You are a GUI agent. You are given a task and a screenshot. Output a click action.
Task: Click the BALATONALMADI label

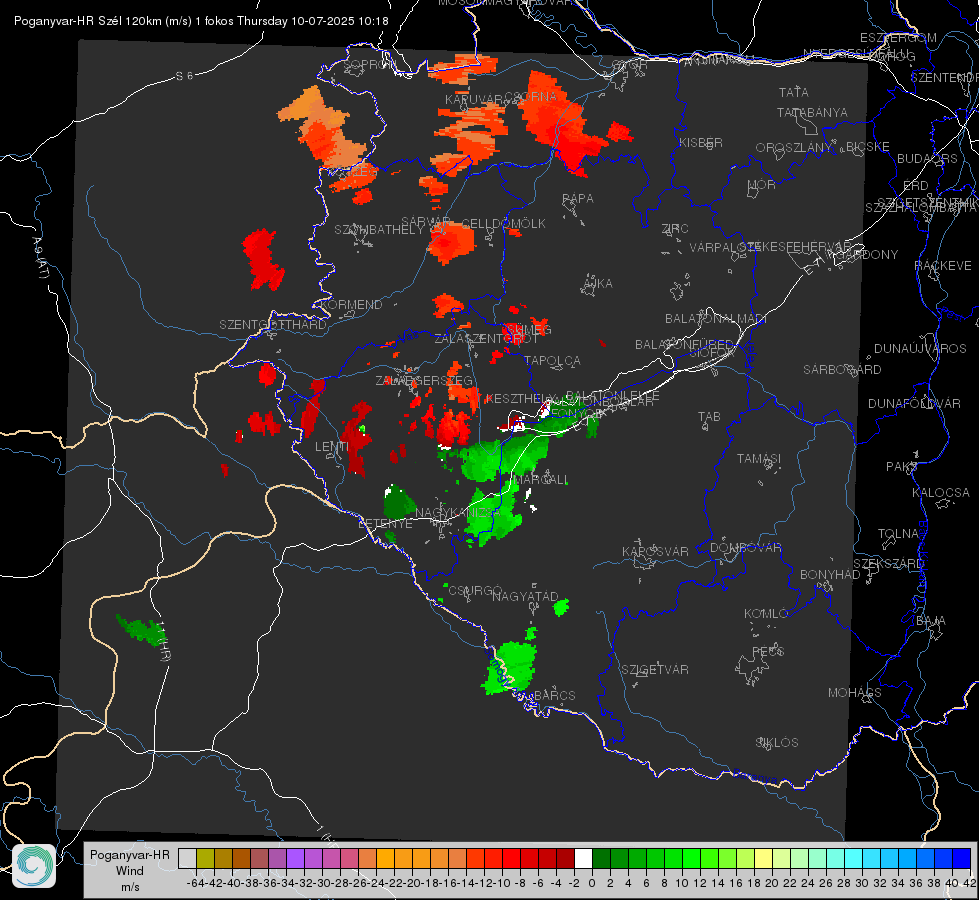[716, 319]
